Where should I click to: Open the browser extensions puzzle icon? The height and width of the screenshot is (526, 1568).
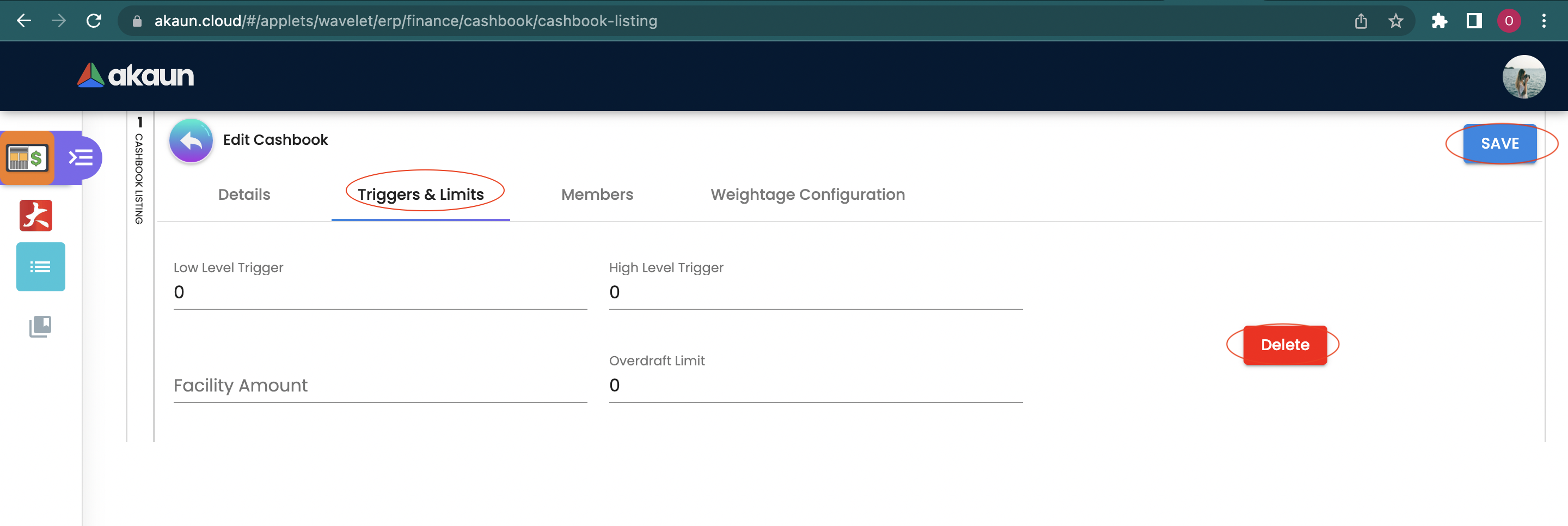coord(1439,21)
